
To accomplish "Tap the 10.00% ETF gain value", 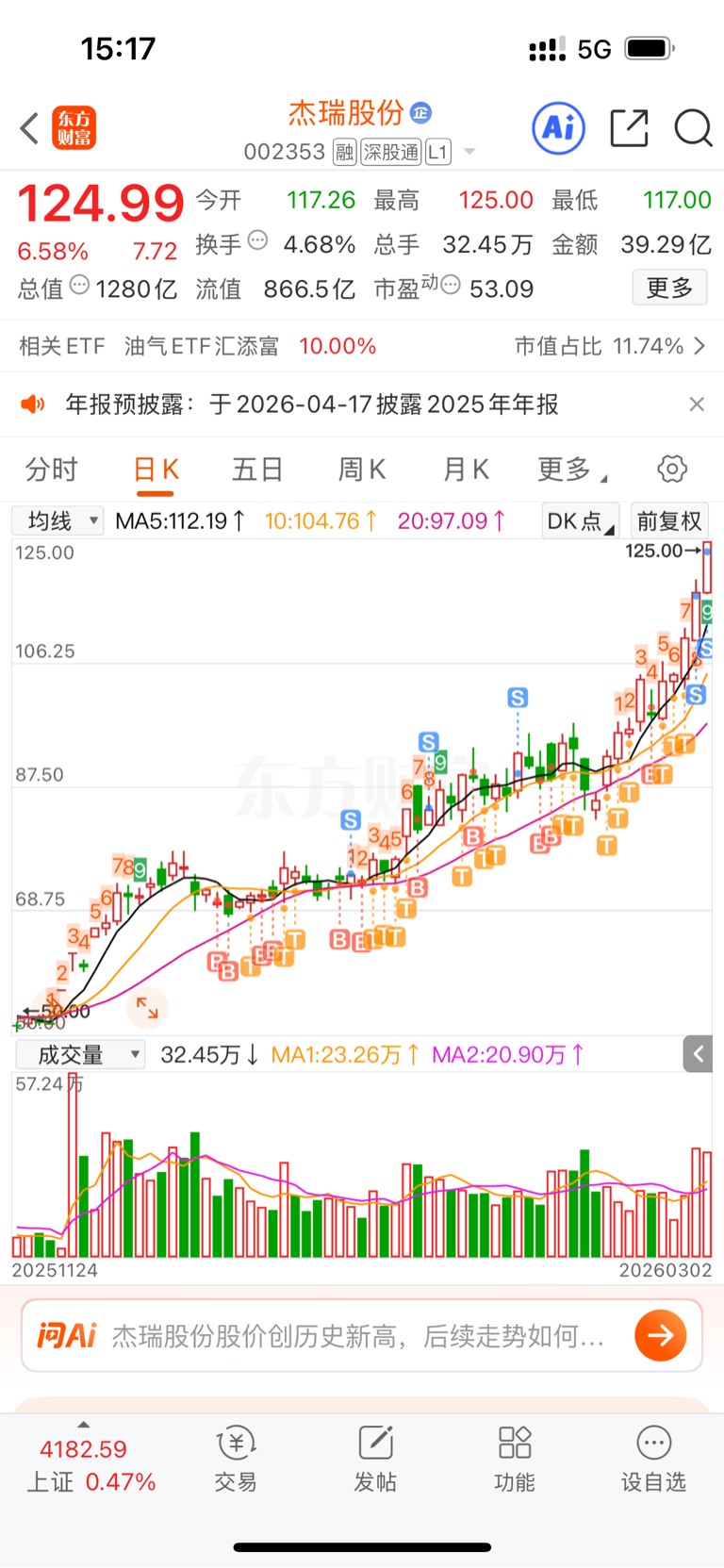I will click(337, 346).
